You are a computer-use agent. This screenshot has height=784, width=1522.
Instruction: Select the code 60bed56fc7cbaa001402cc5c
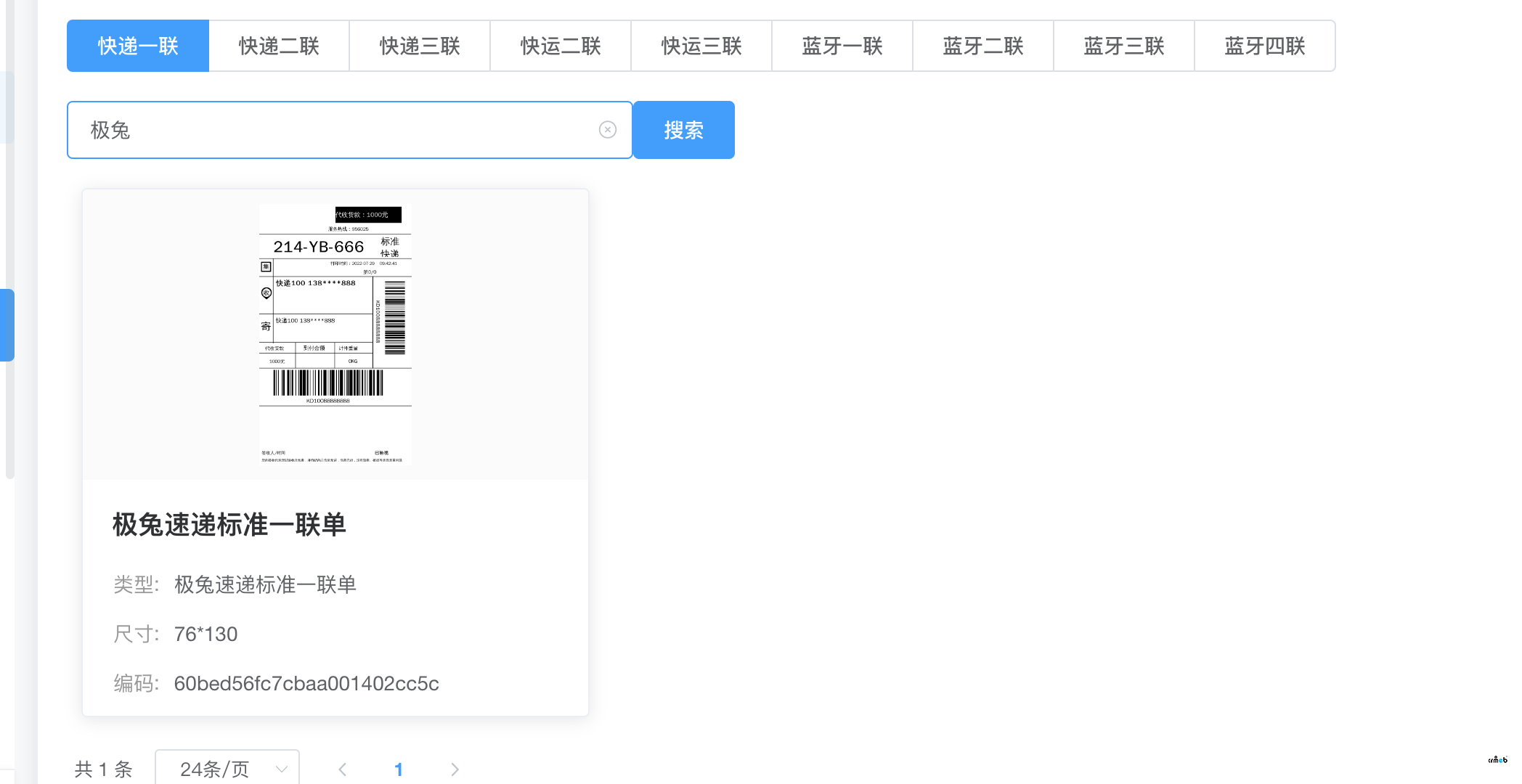click(306, 683)
